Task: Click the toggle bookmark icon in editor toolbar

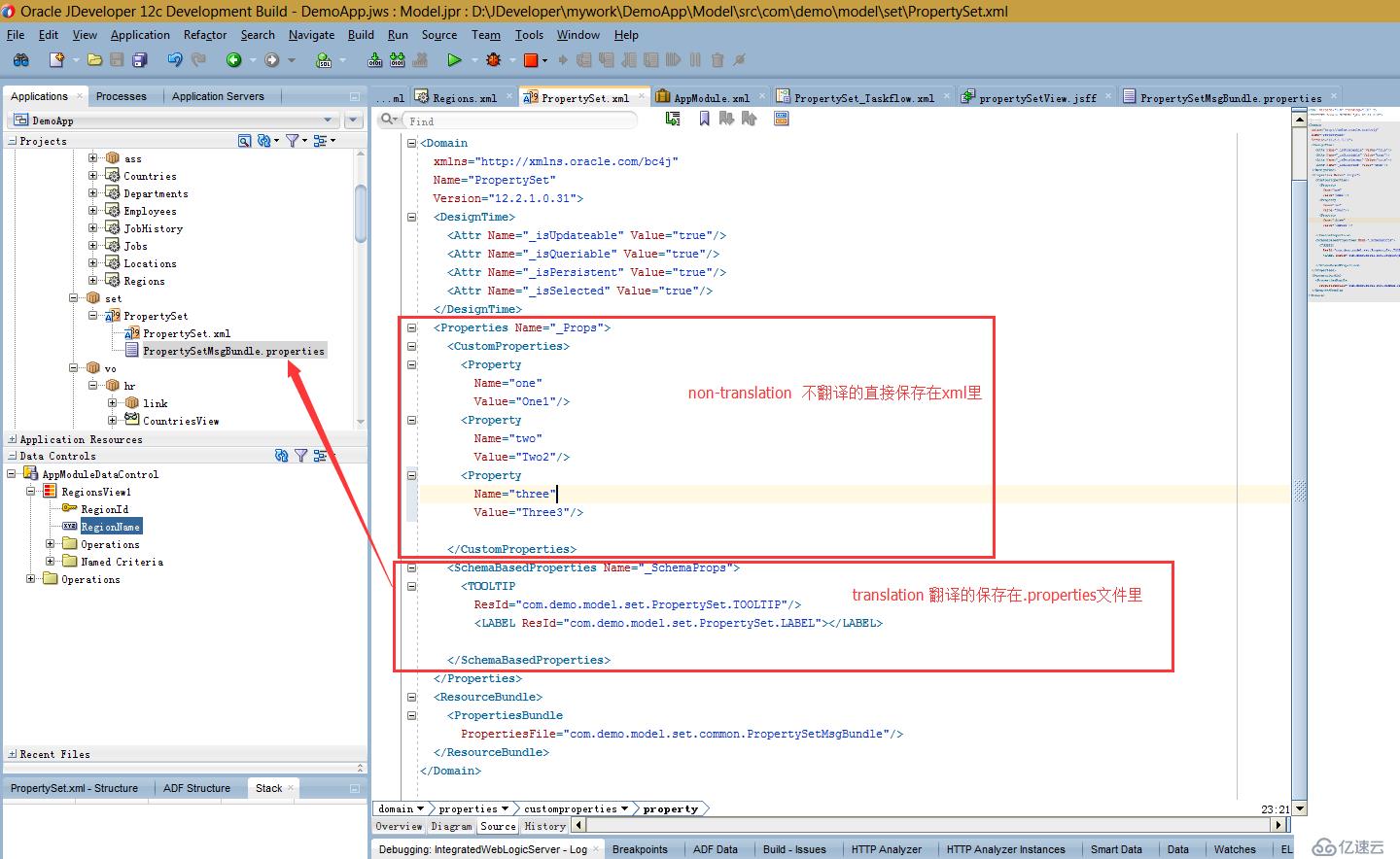Action: pos(704,119)
